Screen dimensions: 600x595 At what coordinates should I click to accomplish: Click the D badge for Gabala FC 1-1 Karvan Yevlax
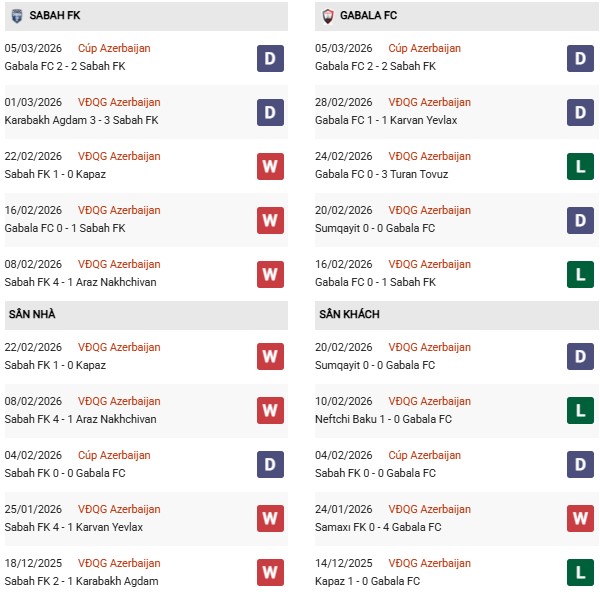point(581,112)
